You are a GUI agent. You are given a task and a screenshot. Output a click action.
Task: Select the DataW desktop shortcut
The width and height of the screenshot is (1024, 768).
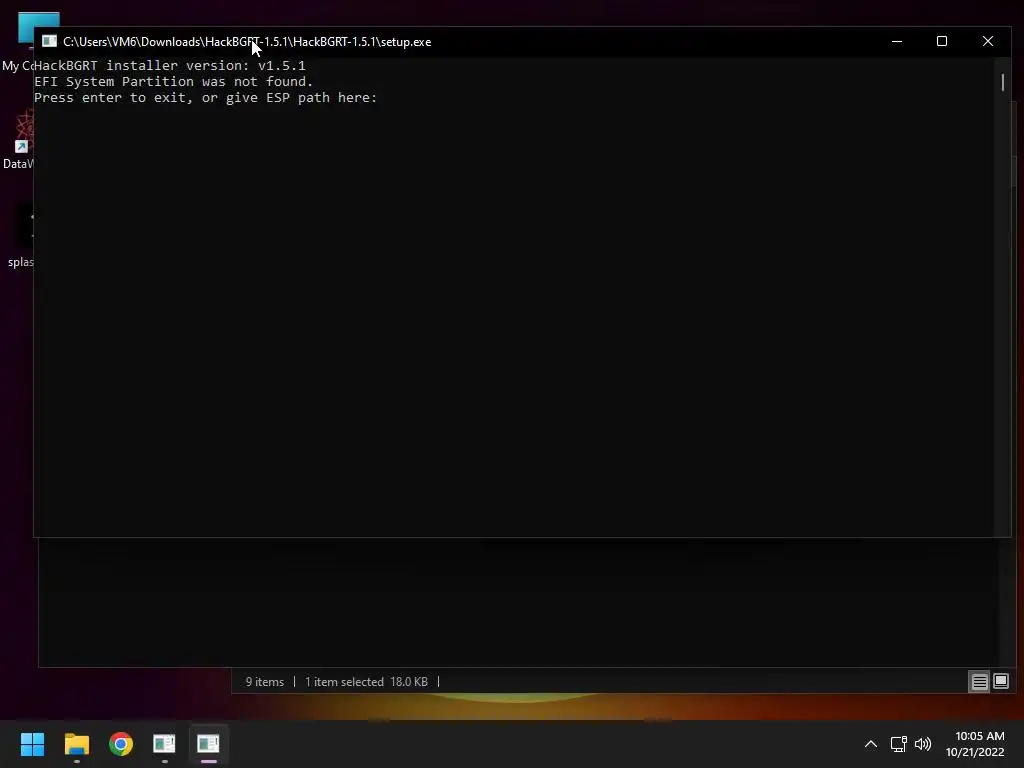pos(18,139)
